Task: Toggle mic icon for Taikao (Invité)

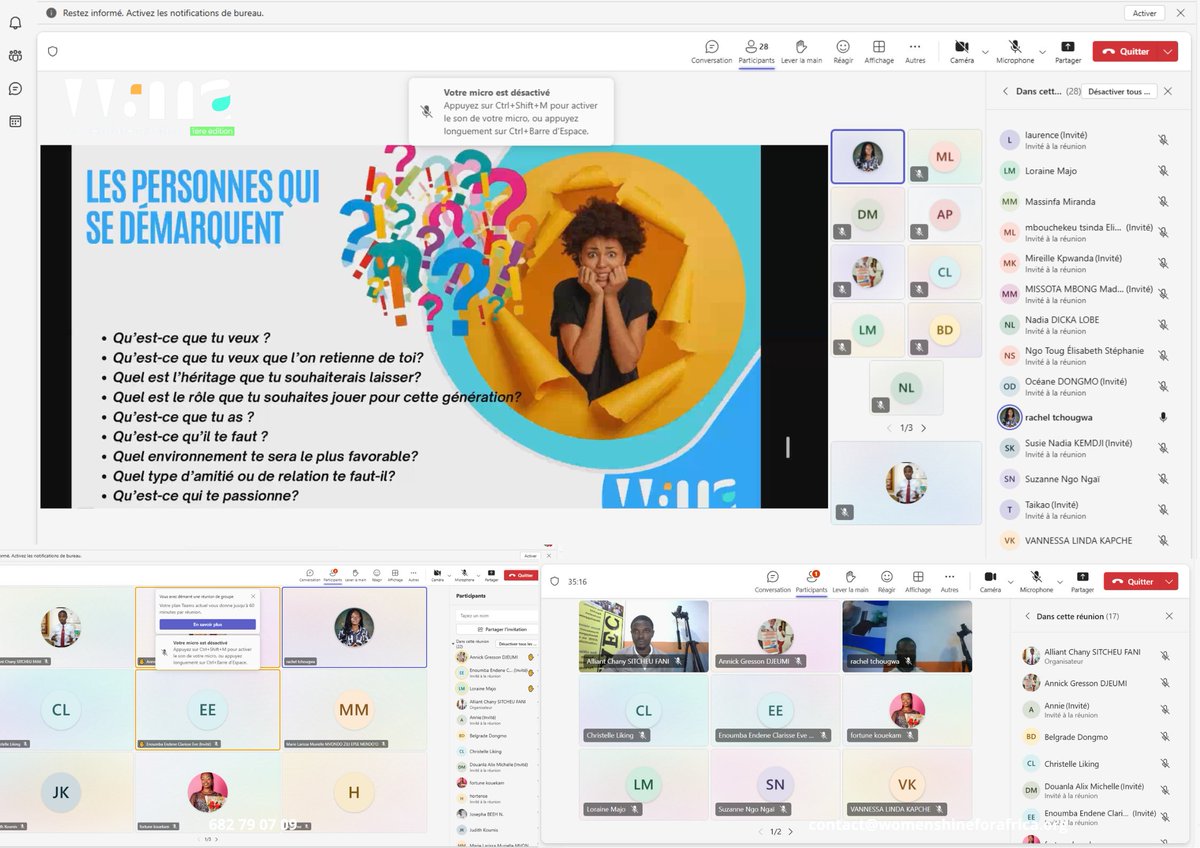Action: [1163, 510]
